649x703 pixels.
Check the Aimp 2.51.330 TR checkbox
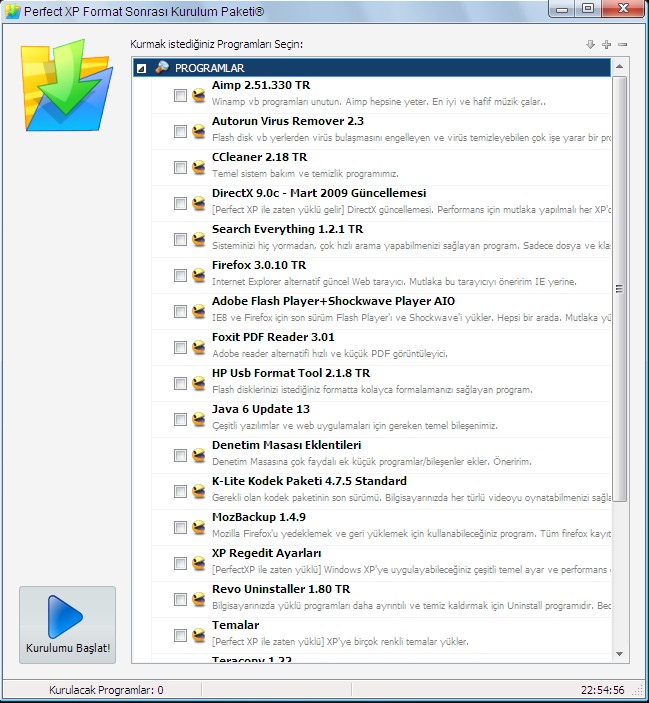coord(180,95)
